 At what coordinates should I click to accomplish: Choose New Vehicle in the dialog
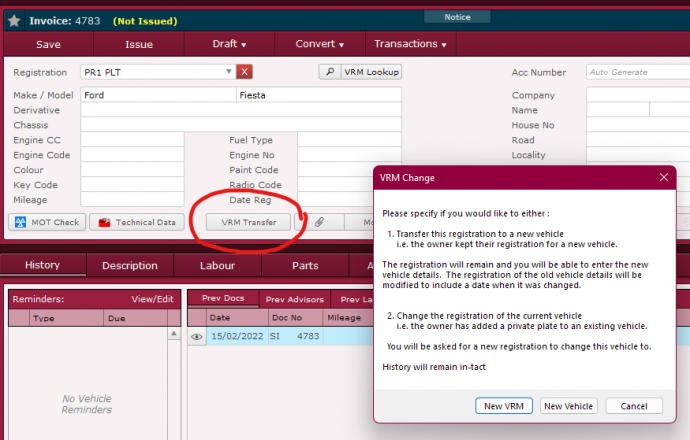(569, 406)
